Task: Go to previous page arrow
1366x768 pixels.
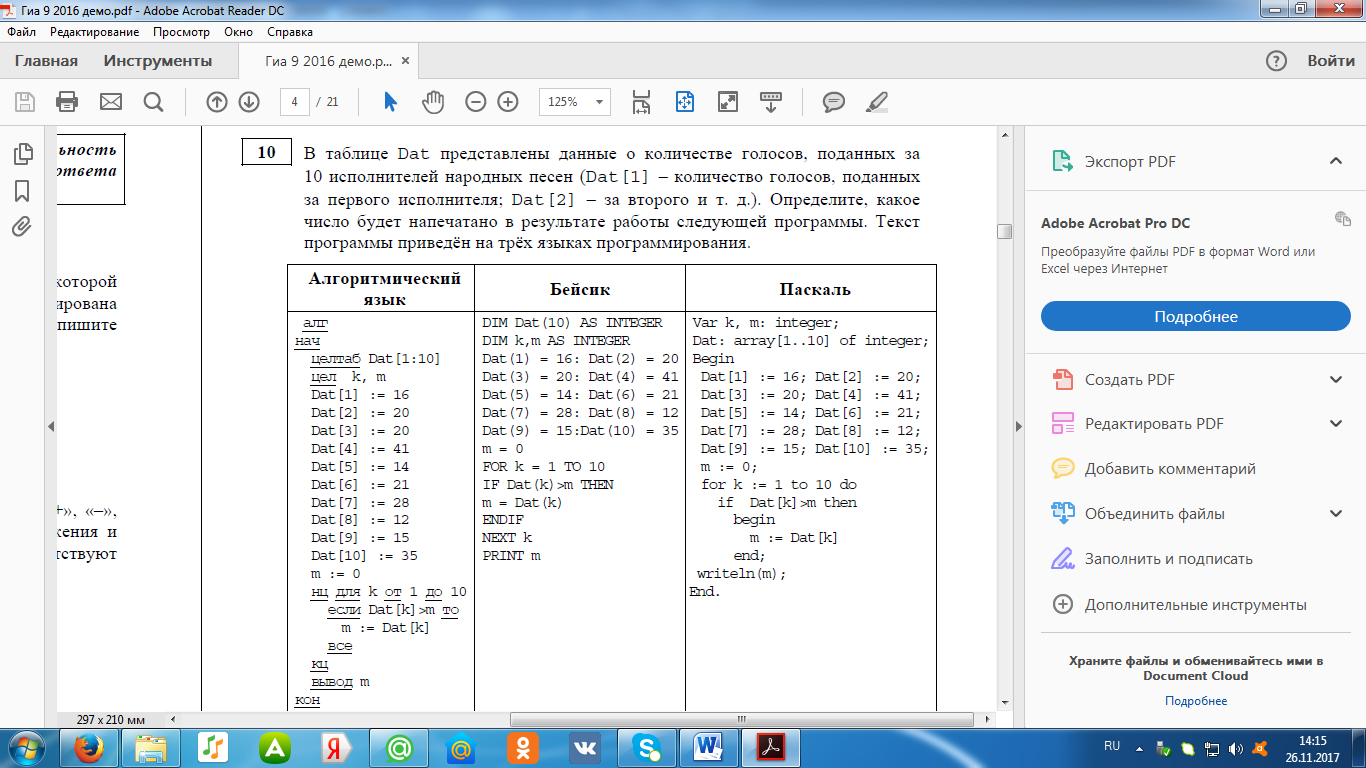Action: [217, 102]
